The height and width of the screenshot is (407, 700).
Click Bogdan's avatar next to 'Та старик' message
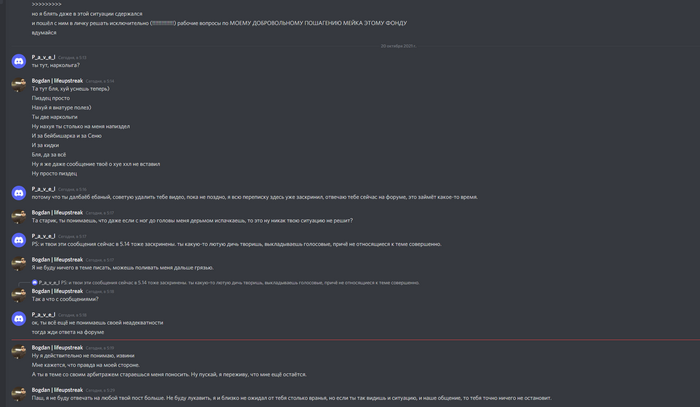tap(19, 216)
